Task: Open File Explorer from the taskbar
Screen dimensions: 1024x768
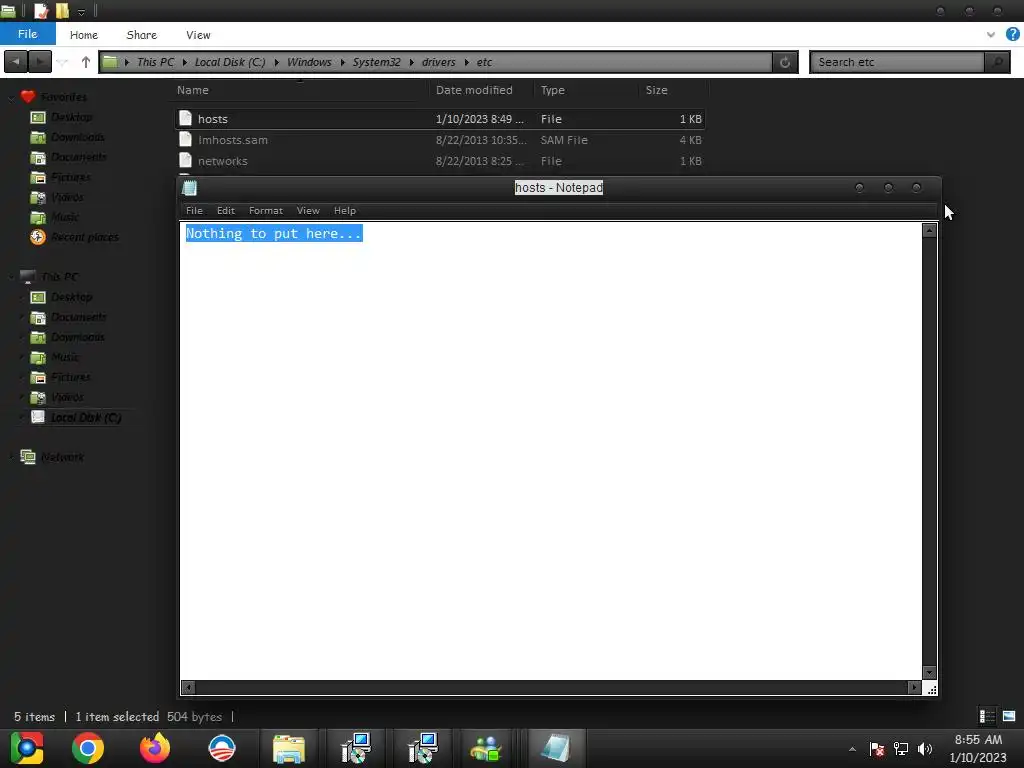Action: [289, 748]
